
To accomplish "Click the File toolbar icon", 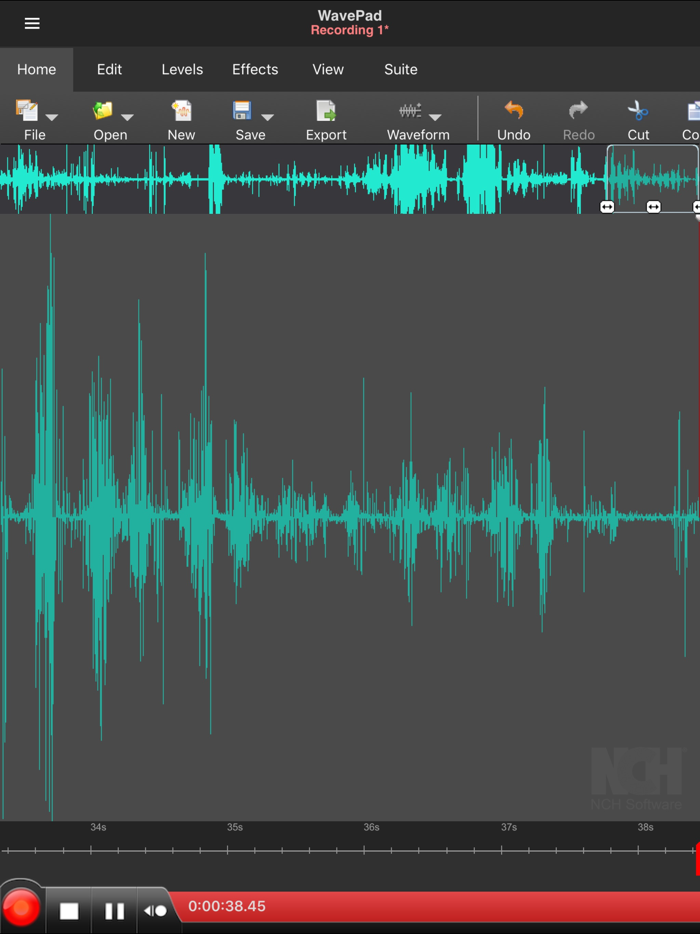I will 27,110.
